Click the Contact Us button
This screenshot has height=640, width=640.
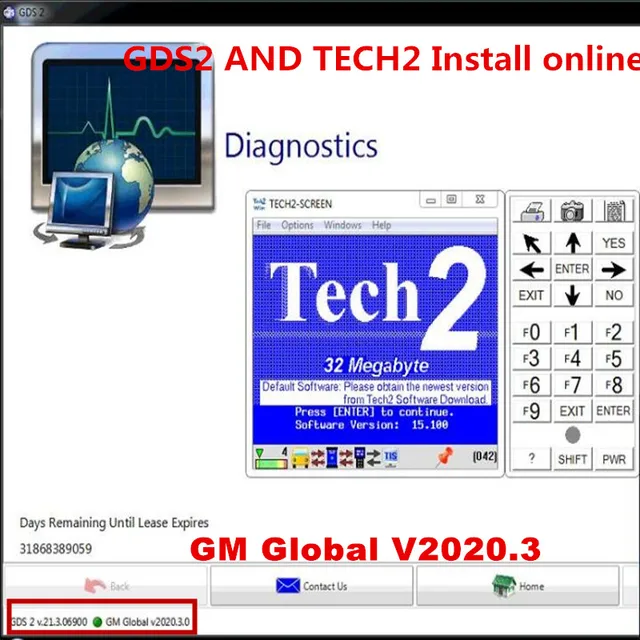click(x=311, y=586)
